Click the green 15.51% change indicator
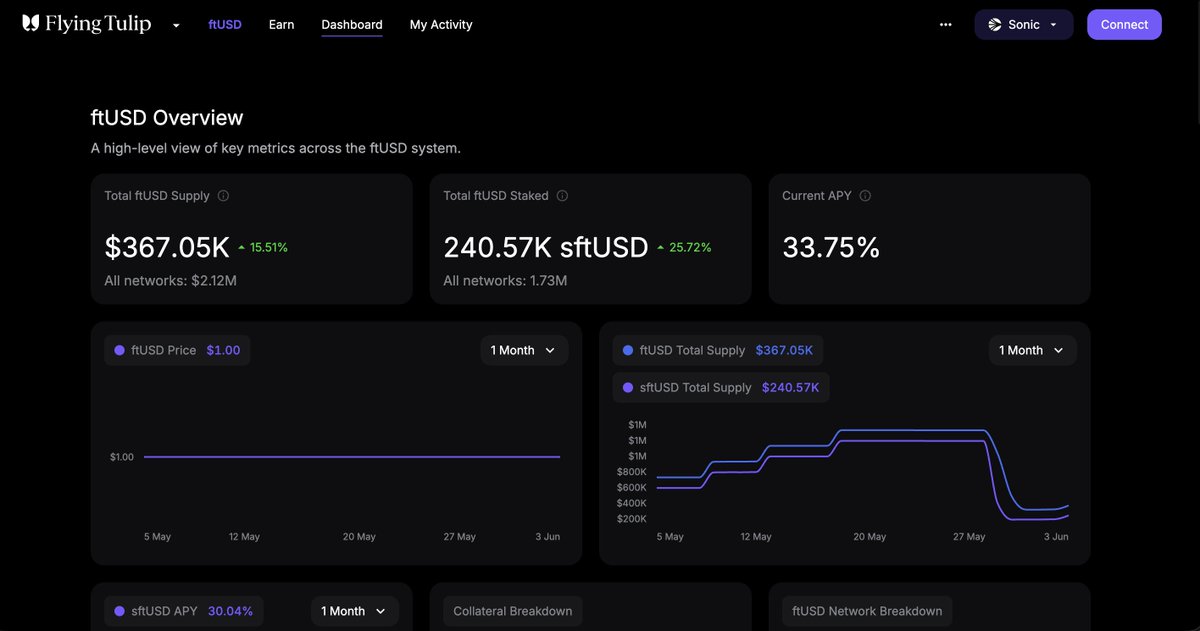This screenshot has height=631, width=1200. coord(263,247)
